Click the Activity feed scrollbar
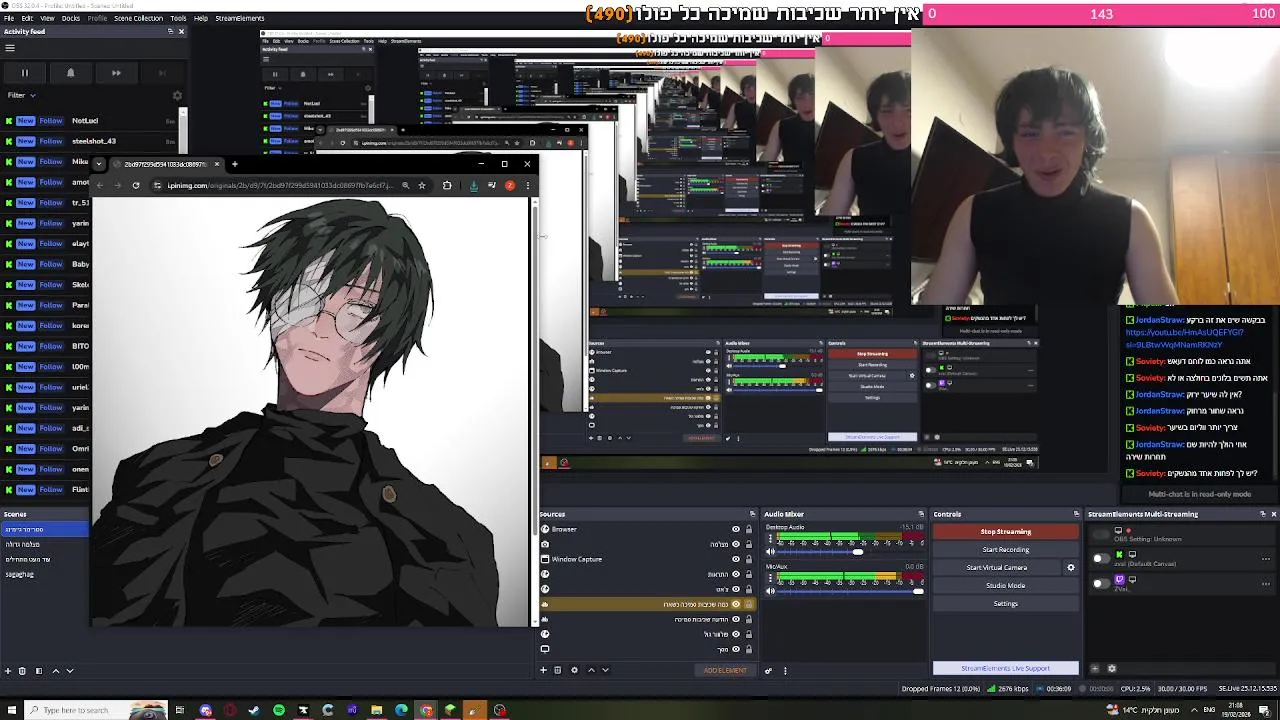The width and height of the screenshot is (1280, 720). [x=183, y=130]
